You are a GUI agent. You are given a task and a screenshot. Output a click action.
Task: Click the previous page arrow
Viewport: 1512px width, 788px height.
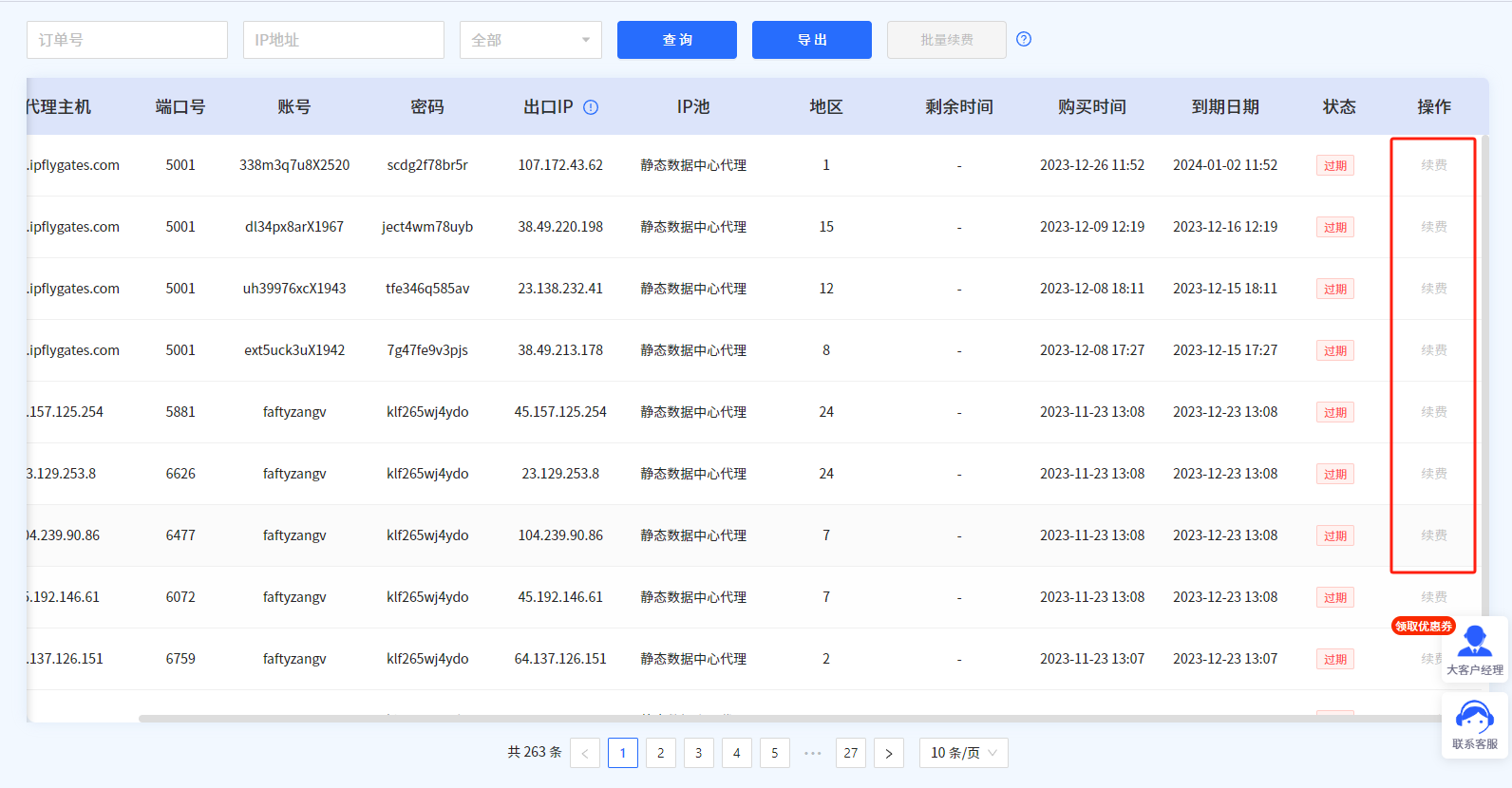[585, 753]
